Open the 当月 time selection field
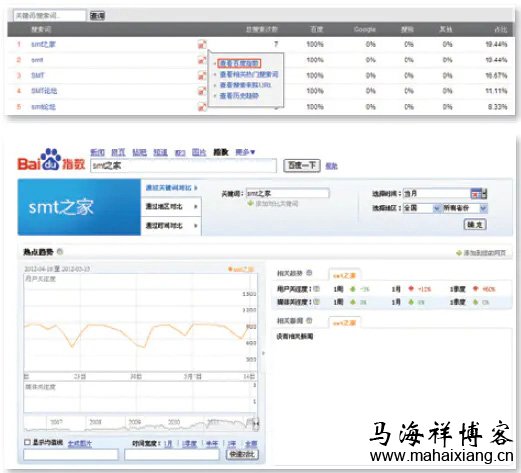Viewport: 521px width, 473px height. tap(437, 193)
